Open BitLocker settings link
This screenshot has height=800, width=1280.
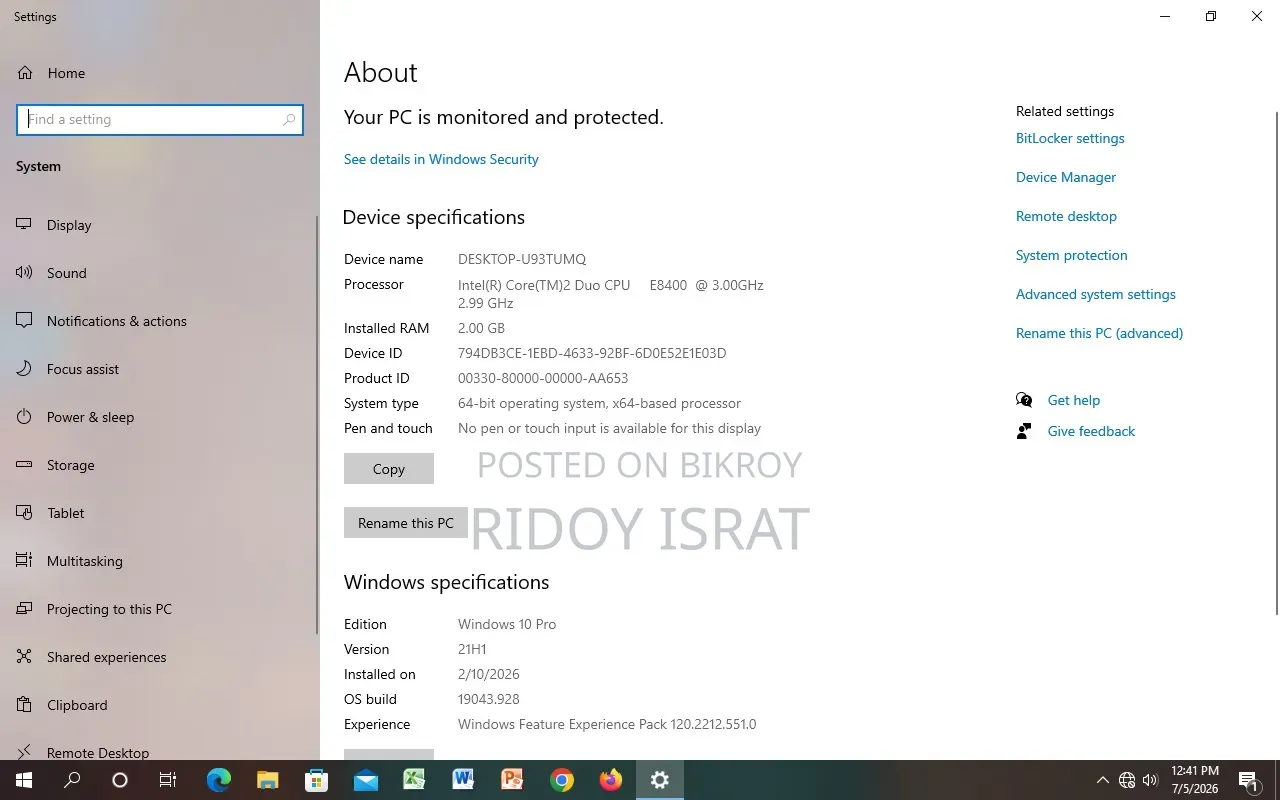[x=1070, y=138]
